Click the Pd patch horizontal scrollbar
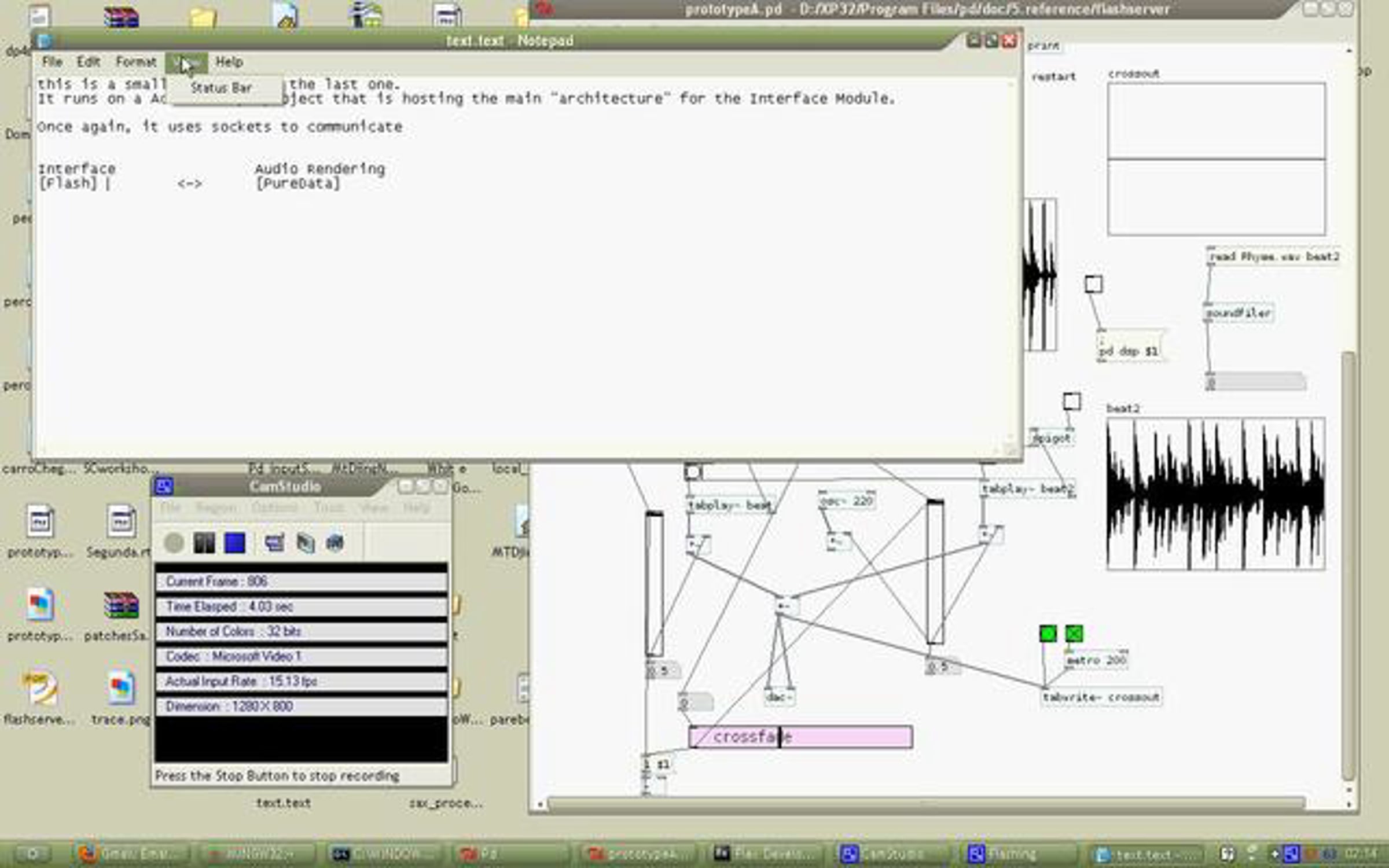The width and height of the screenshot is (1389, 868). pyautogui.click(x=926, y=803)
